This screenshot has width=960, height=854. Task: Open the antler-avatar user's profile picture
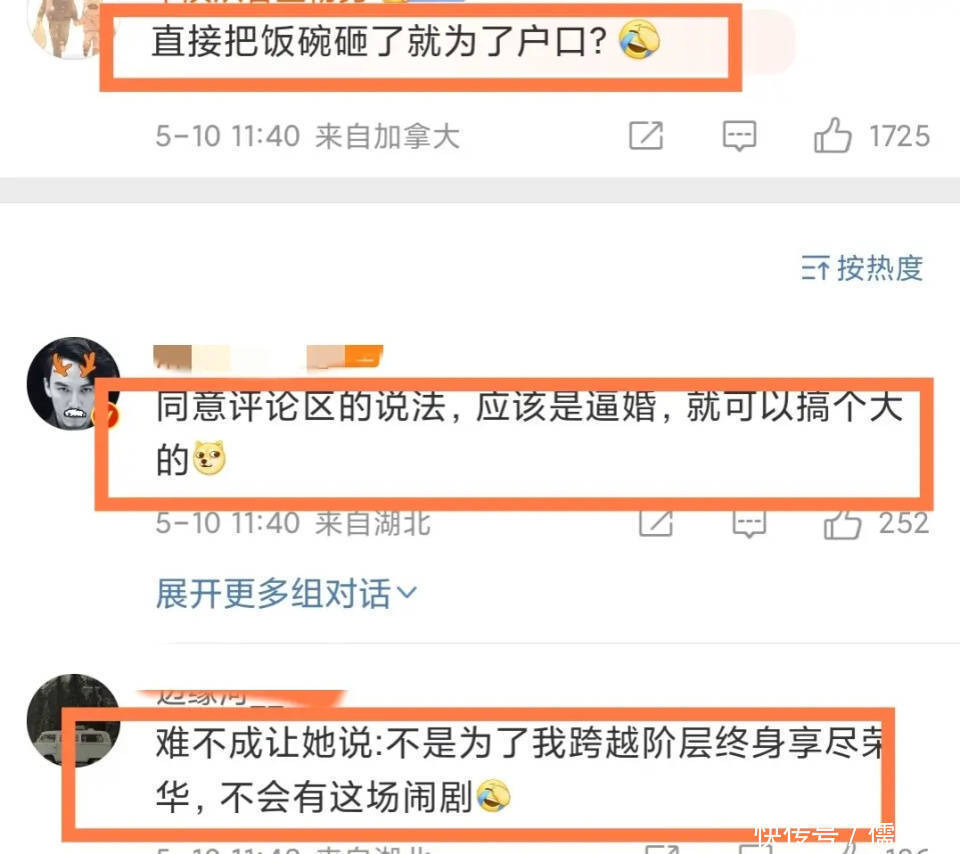point(74,384)
